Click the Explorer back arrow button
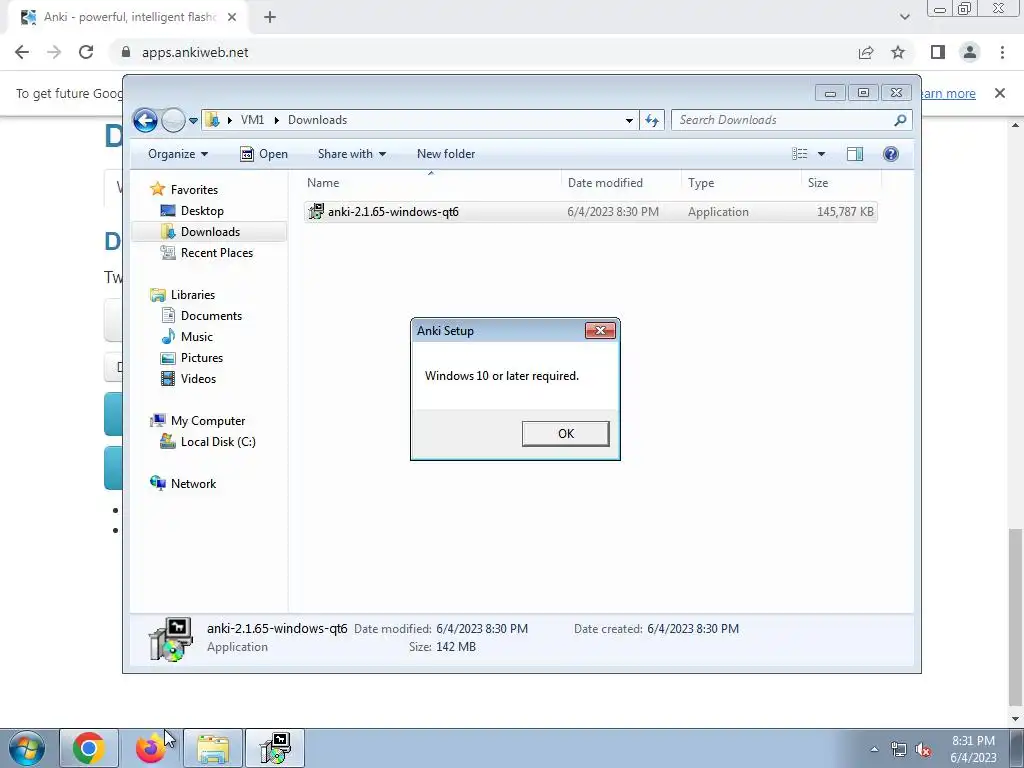This screenshot has width=1024, height=768. (145, 120)
